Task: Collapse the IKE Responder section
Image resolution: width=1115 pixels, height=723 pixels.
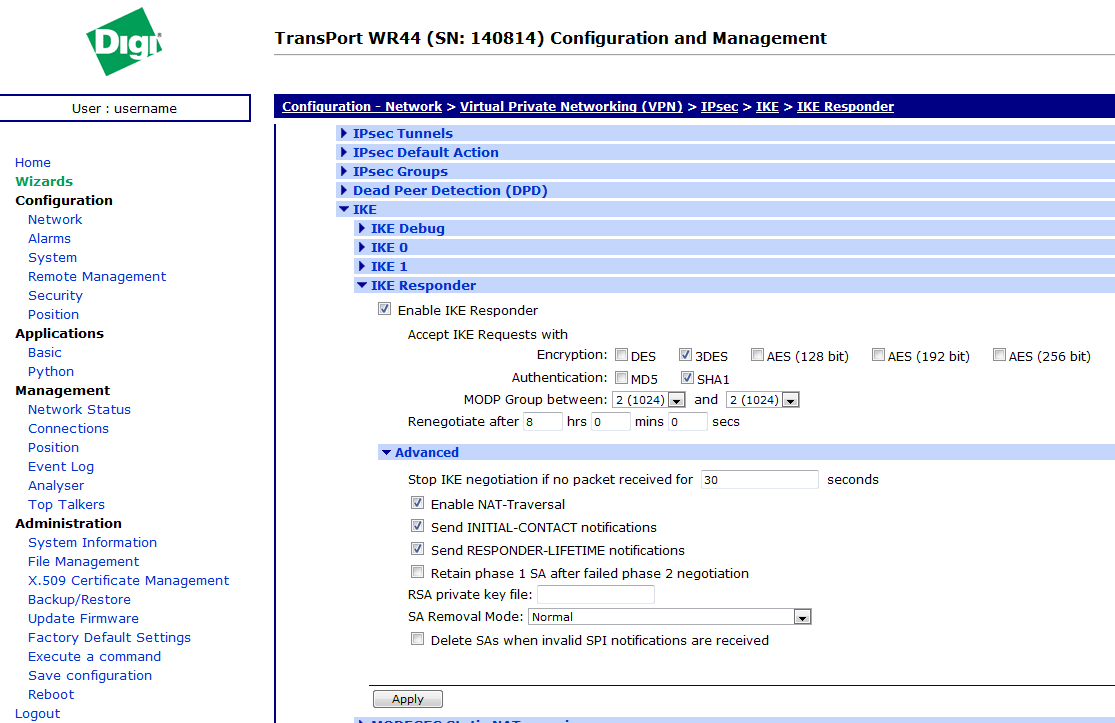Action: [422, 285]
